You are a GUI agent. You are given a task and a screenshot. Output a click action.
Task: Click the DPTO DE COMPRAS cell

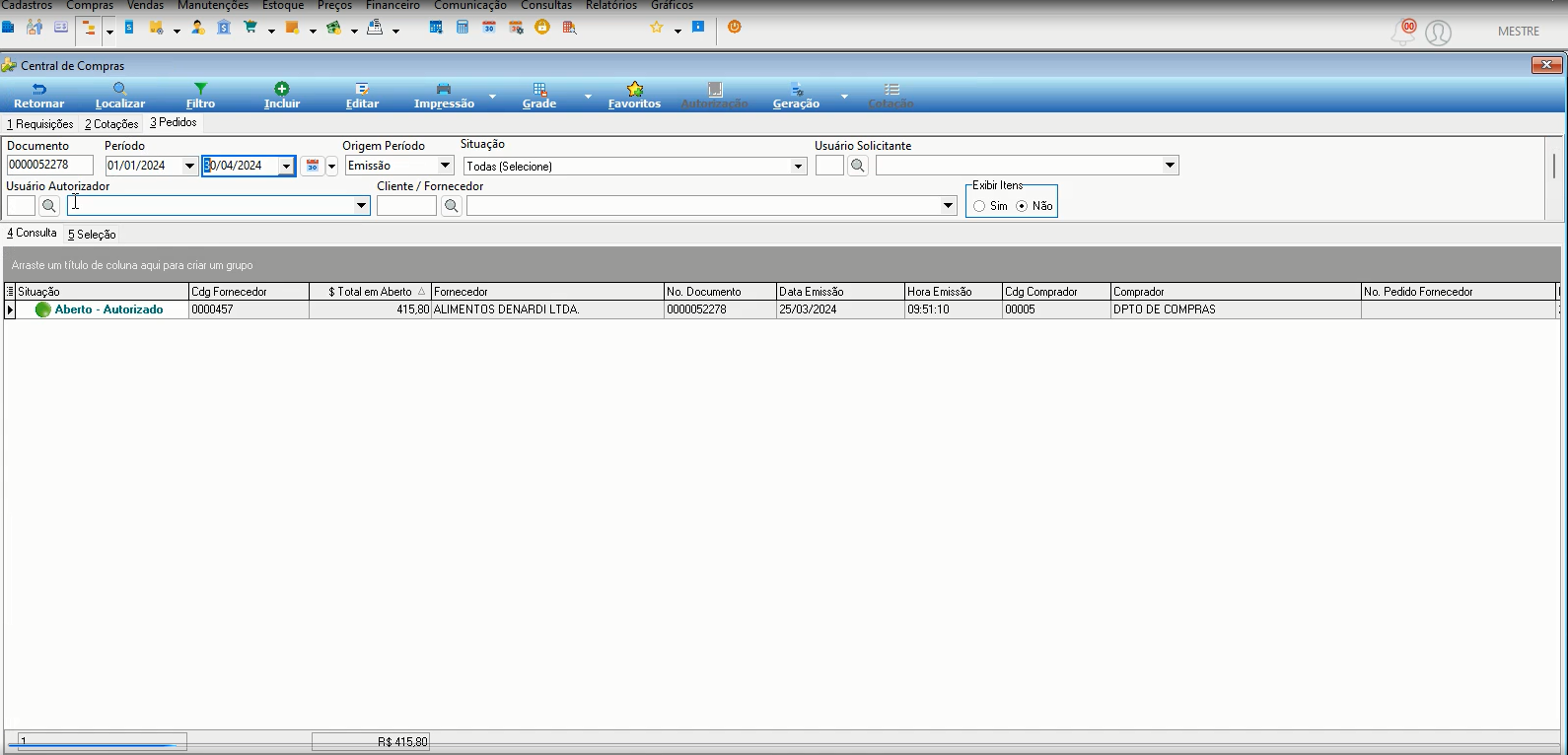[1236, 309]
